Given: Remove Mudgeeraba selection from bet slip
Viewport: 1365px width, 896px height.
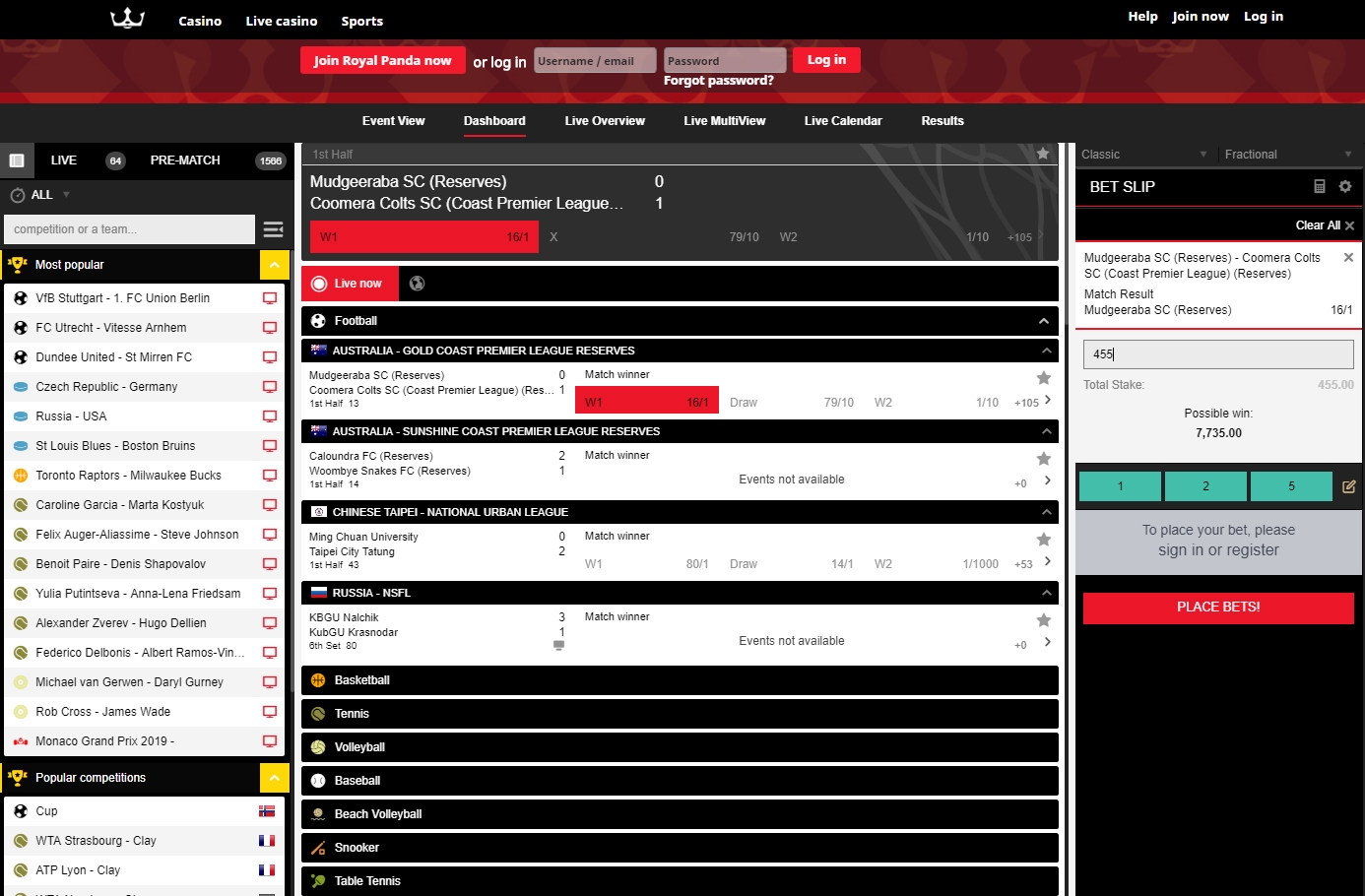Looking at the screenshot, I should tap(1348, 257).
